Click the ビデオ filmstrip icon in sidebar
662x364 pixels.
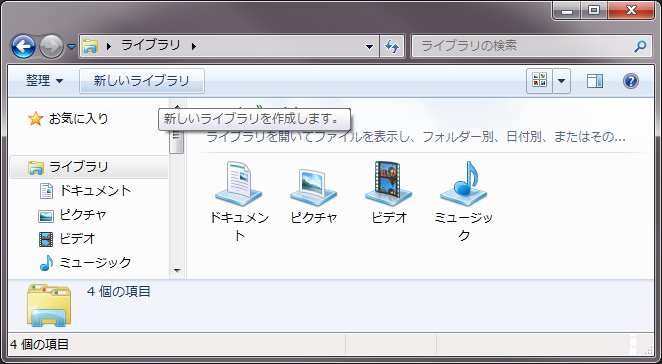[x=46, y=239]
